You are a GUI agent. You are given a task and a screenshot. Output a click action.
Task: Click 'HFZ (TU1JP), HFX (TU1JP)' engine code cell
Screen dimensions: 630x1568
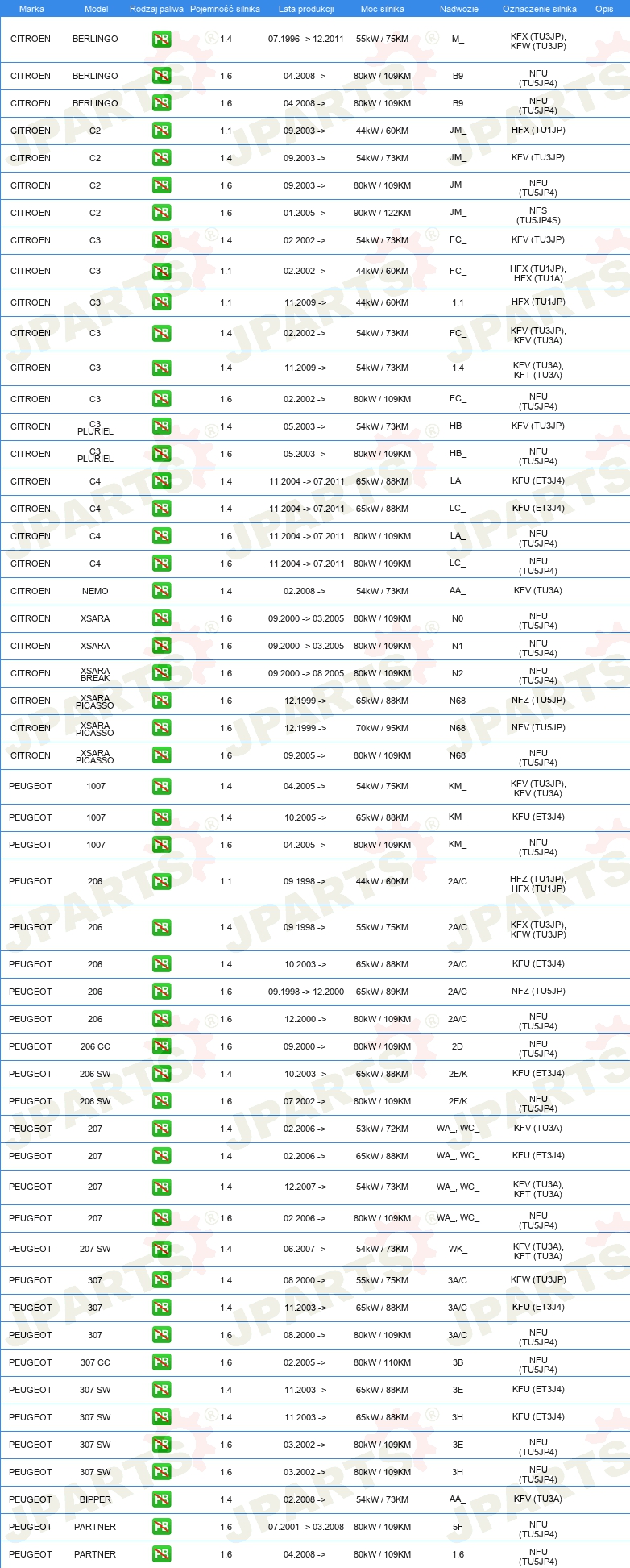[538, 884]
